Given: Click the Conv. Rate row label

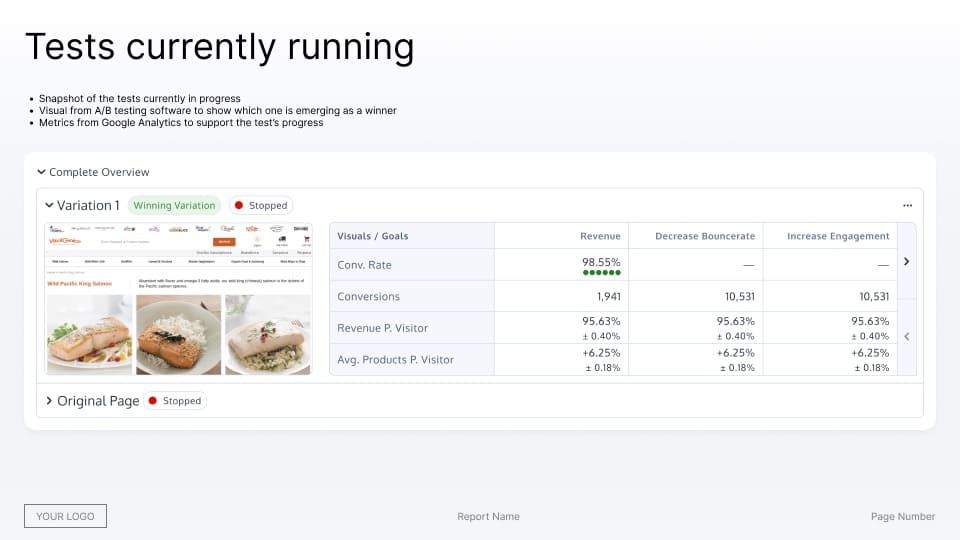Looking at the screenshot, I should click(364, 265).
